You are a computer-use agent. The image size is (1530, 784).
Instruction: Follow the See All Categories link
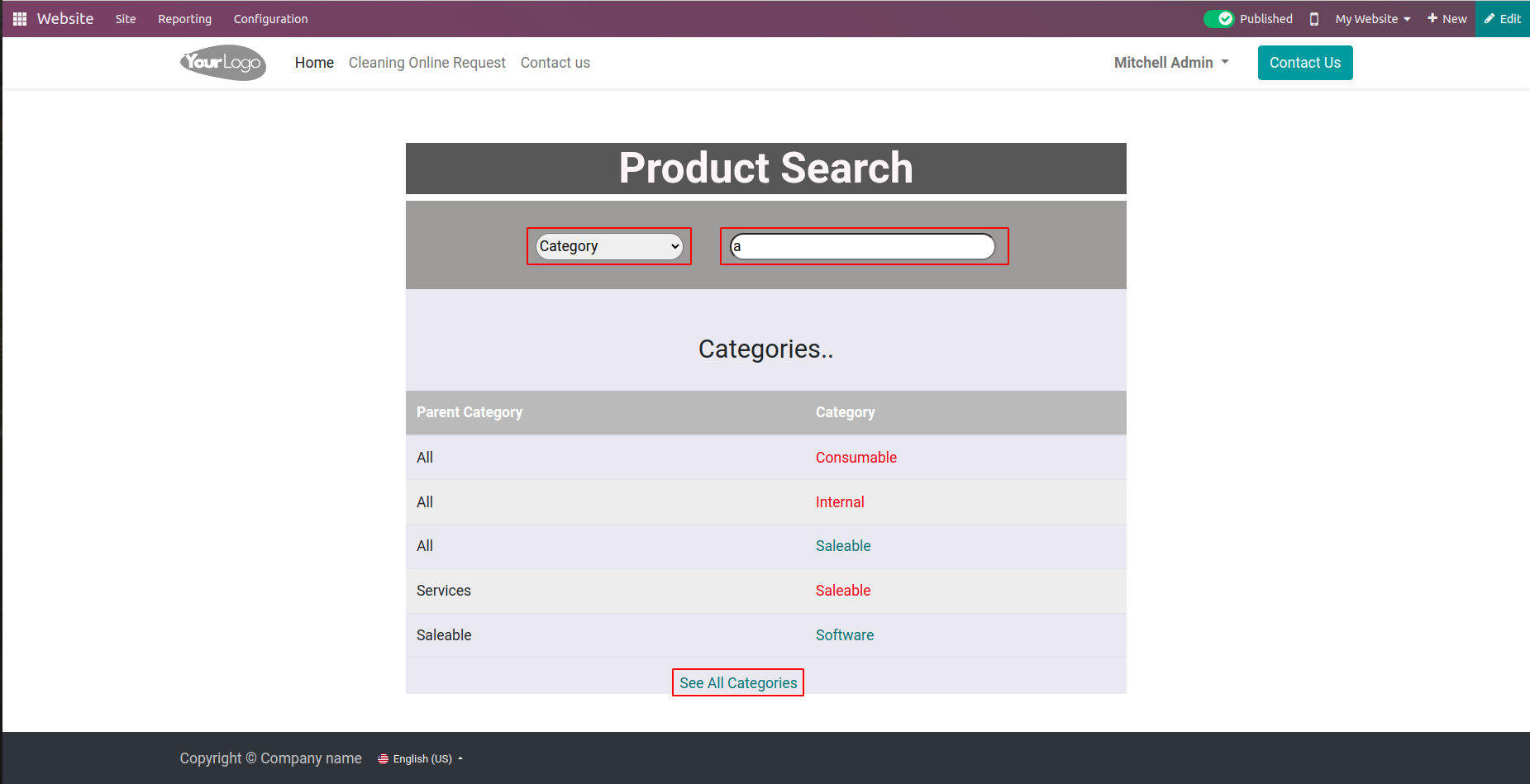pos(738,683)
